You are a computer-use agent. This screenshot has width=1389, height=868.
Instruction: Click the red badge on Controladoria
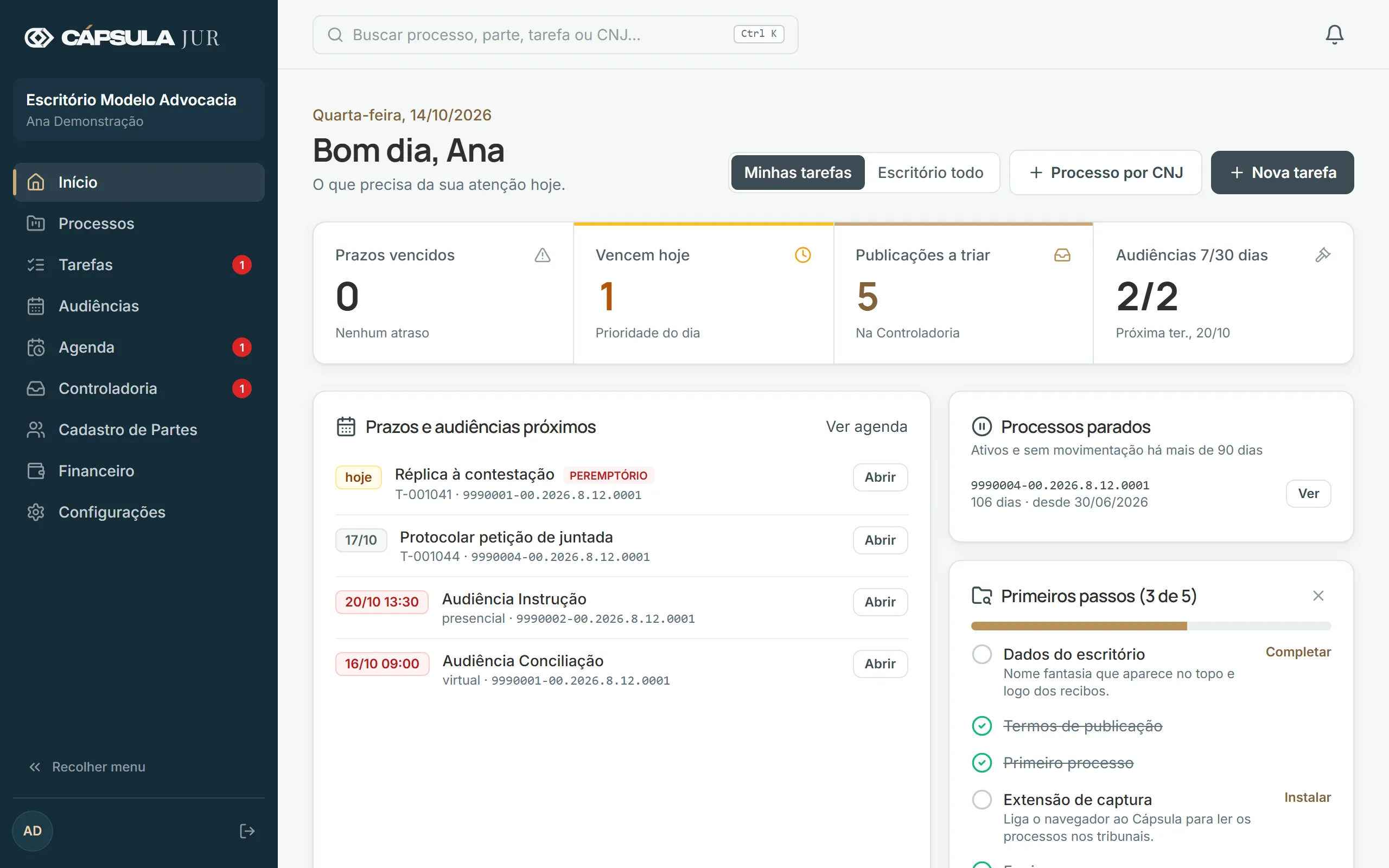click(241, 388)
